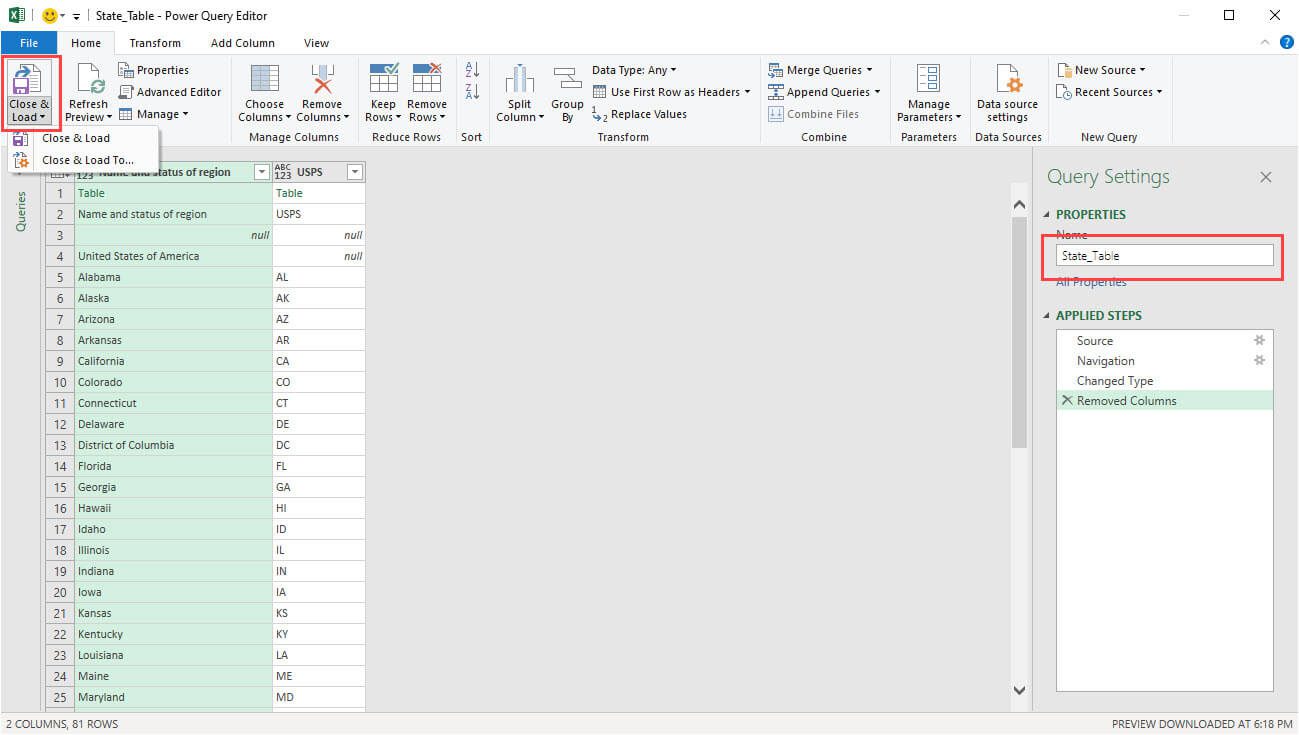
Task: Select Merge Queries from the Combine group
Action: (x=820, y=69)
